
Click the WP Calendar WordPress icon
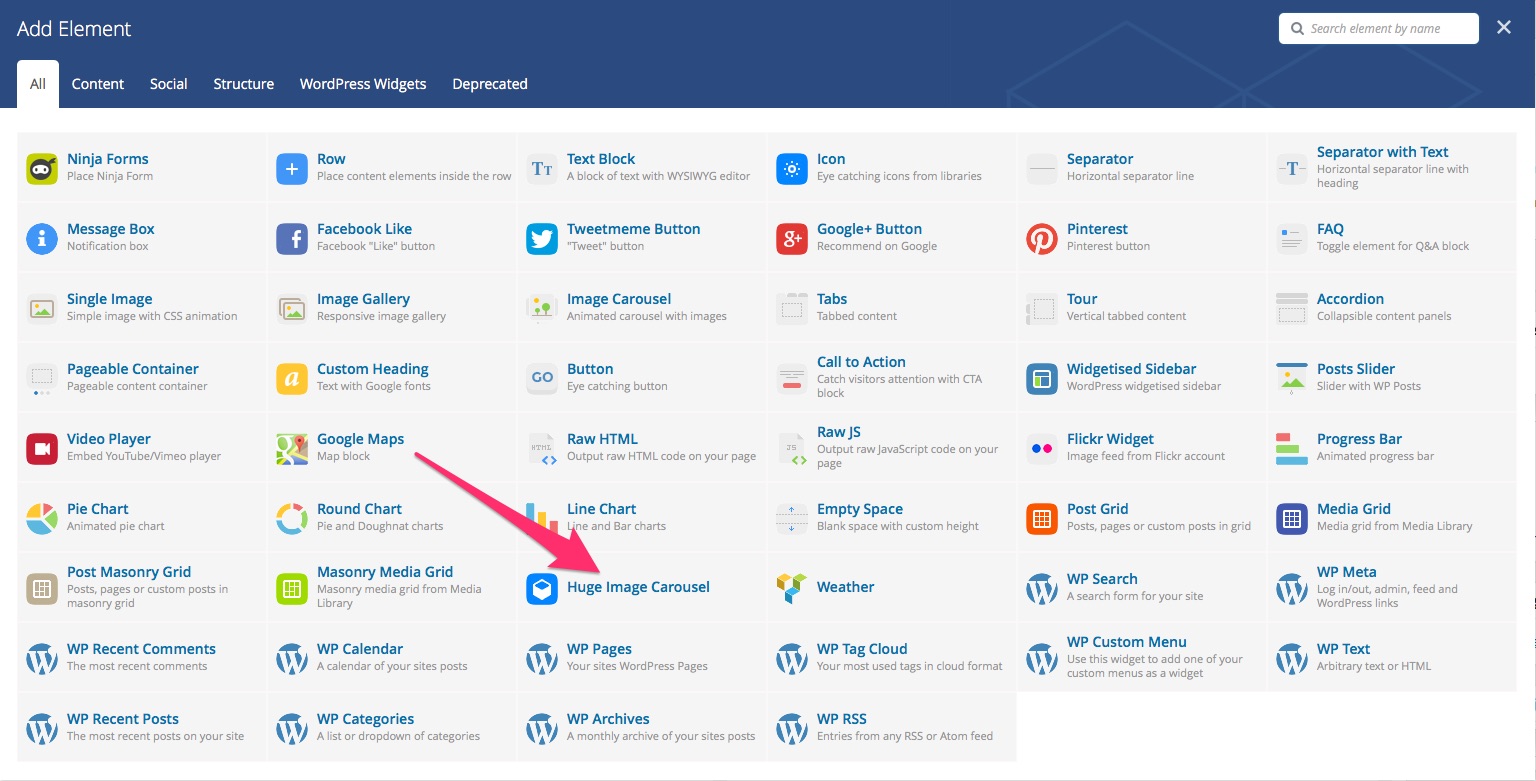[x=292, y=659]
